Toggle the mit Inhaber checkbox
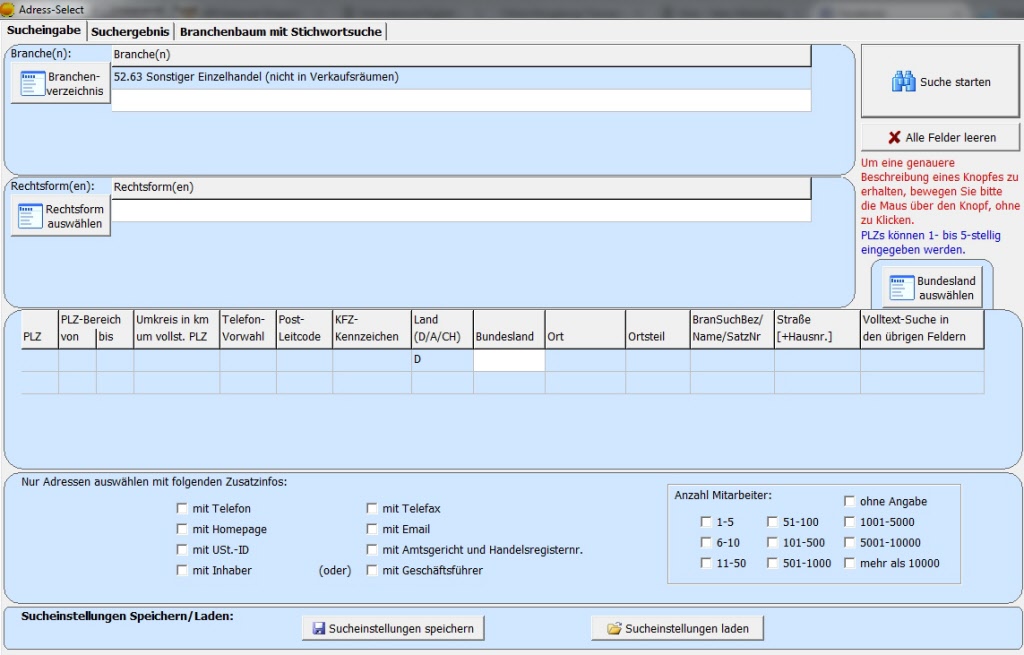This screenshot has height=655, width=1024. tap(182, 570)
